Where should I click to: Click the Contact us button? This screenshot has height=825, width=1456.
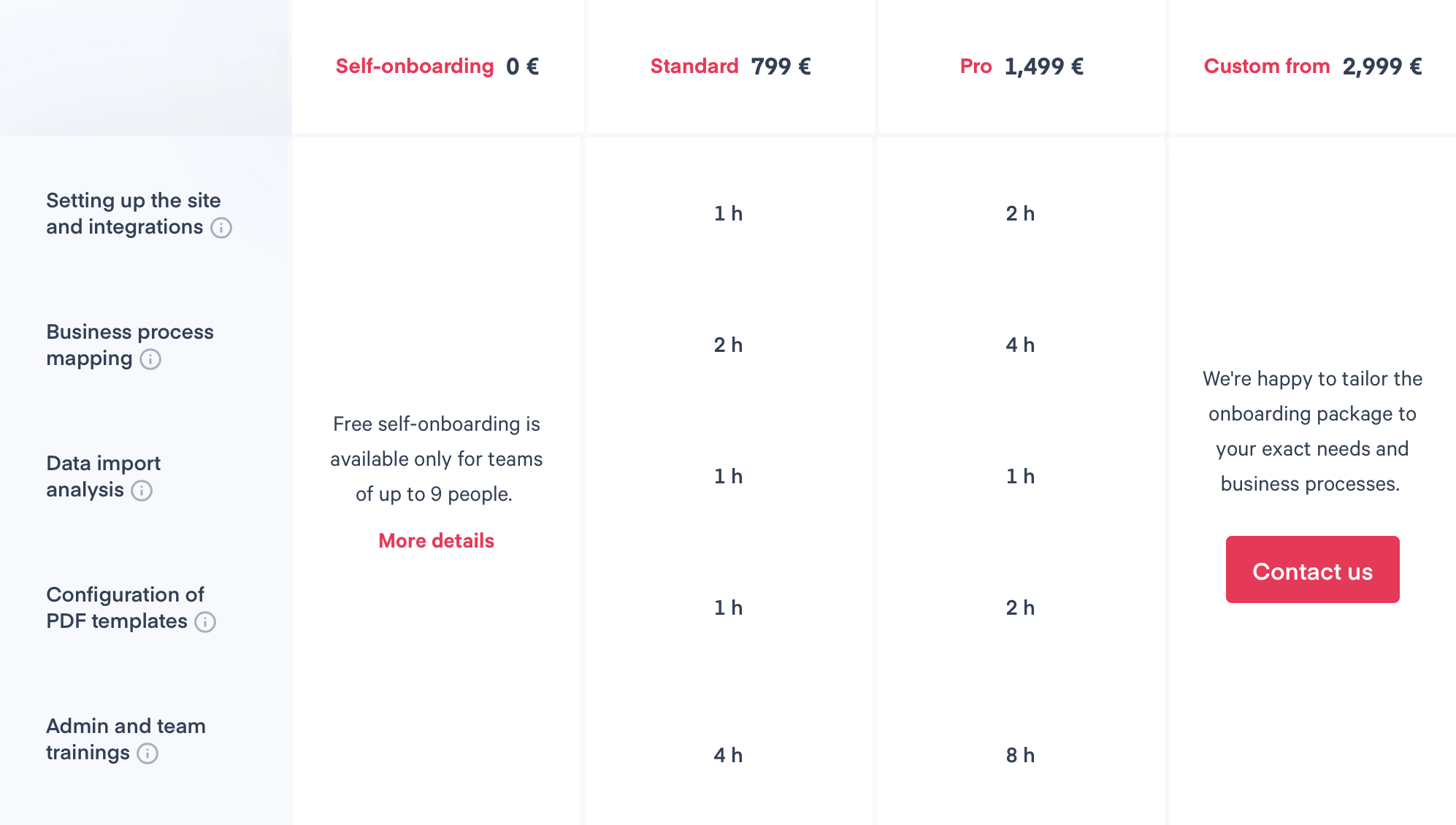click(x=1312, y=569)
